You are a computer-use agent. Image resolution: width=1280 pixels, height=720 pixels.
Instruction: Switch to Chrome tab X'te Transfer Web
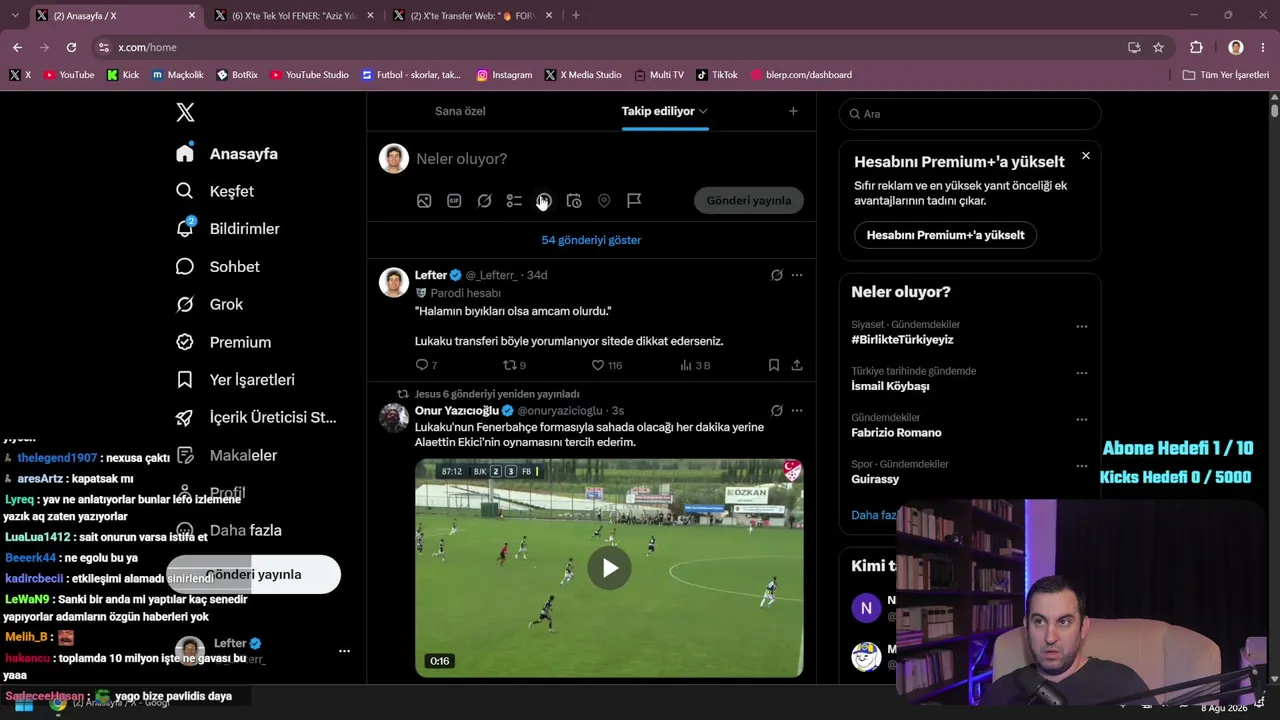click(473, 15)
